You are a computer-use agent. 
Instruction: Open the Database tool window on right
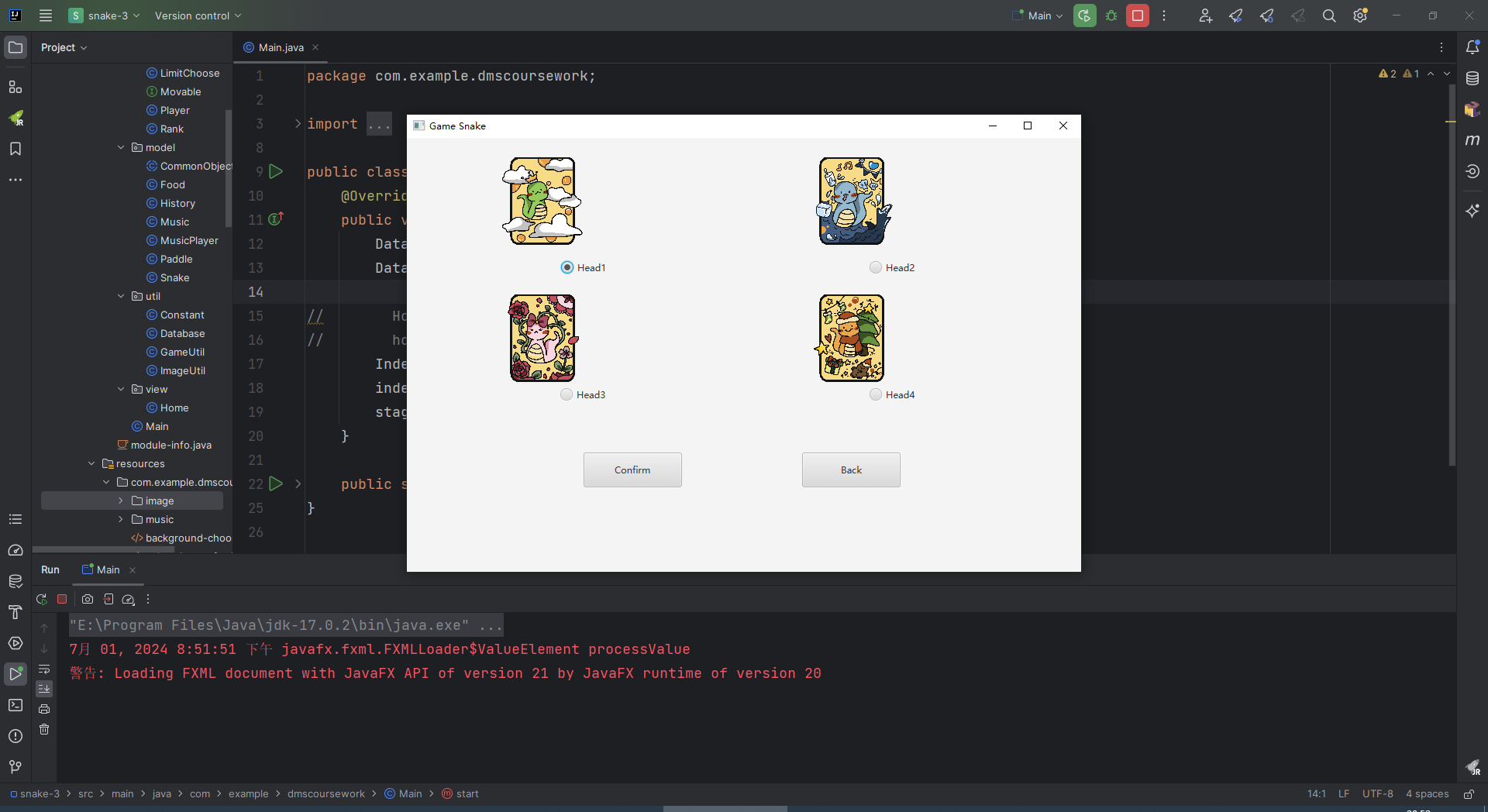tap(1472, 78)
